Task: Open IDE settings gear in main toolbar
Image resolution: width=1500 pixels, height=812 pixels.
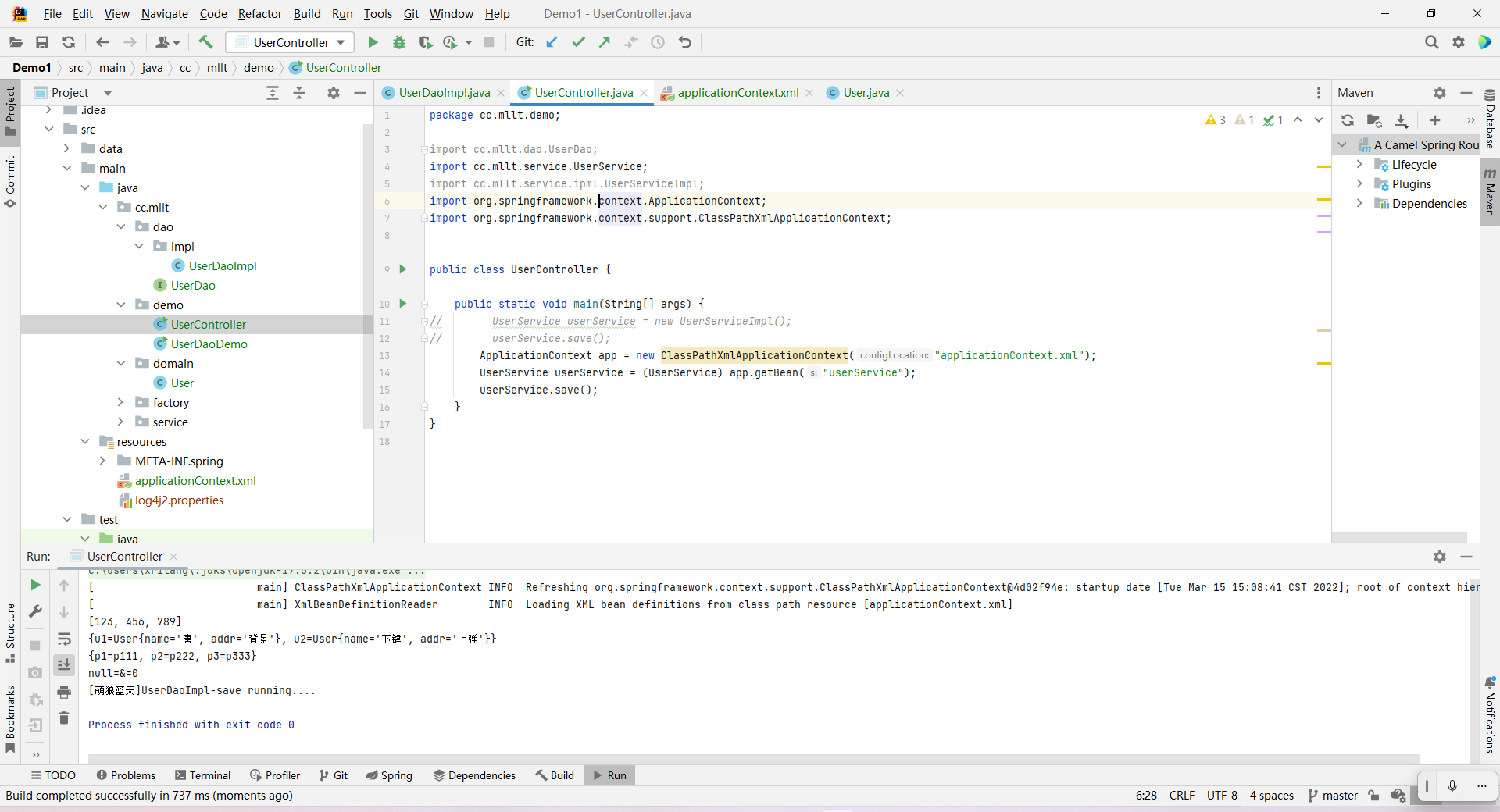Action: 1458,42
